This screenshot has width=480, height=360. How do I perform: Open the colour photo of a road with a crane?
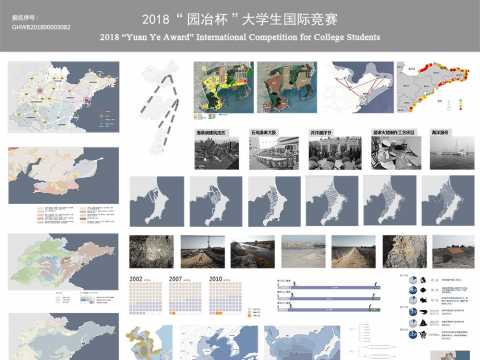203,252
